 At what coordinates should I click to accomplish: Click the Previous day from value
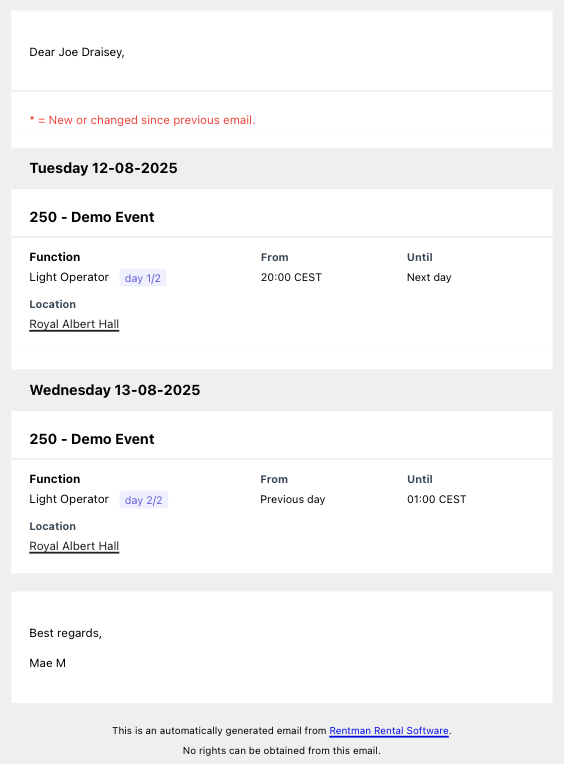point(293,499)
